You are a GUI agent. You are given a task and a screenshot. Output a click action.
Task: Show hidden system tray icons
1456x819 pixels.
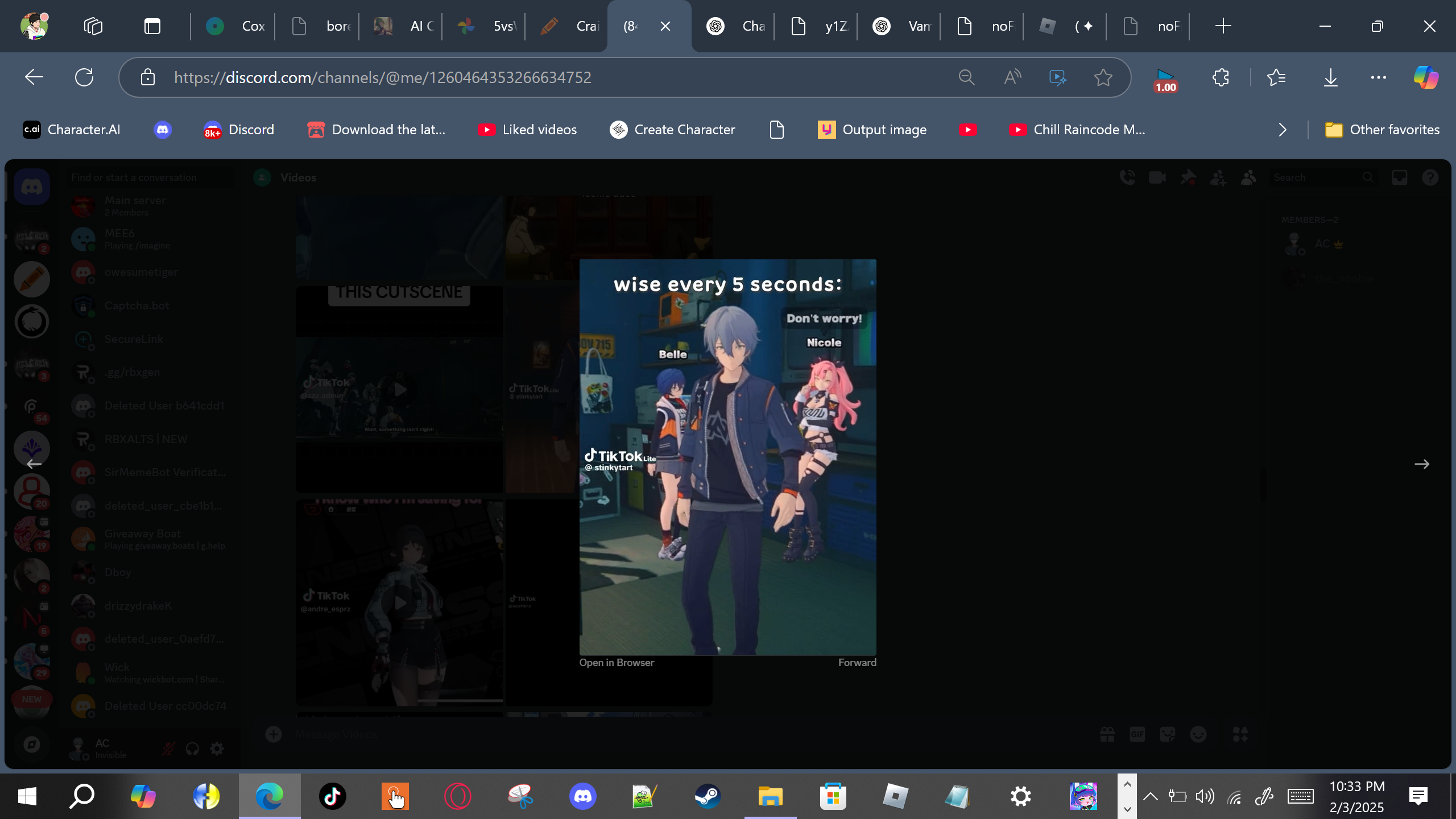pos(1150,796)
